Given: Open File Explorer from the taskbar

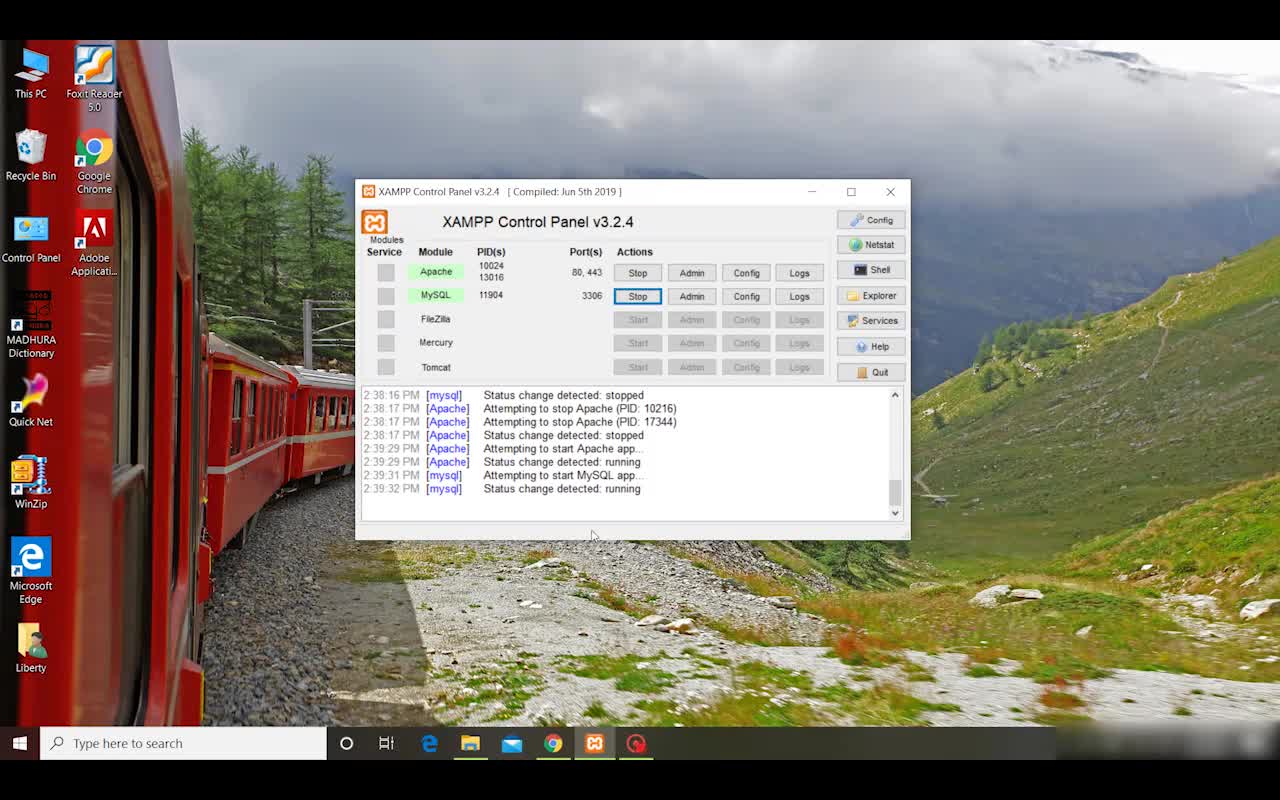Looking at the screenshot, I should click(x=470, y=743).
